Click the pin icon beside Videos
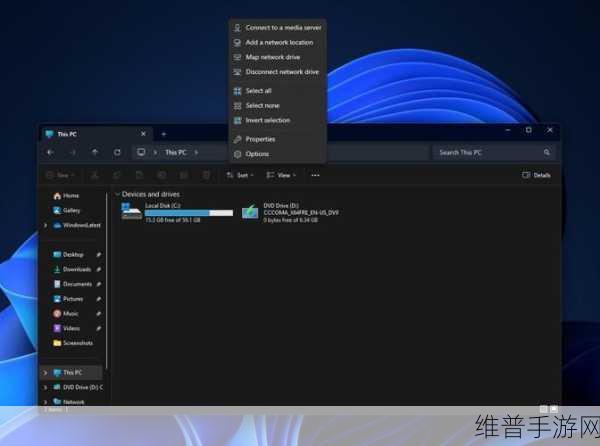This screenshot has height=446, width=600. 99,329
